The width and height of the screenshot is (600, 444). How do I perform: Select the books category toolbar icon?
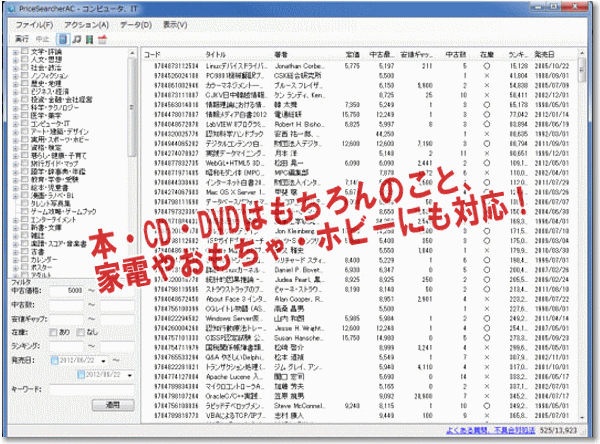pyautogui.click(x=62, y=39)
